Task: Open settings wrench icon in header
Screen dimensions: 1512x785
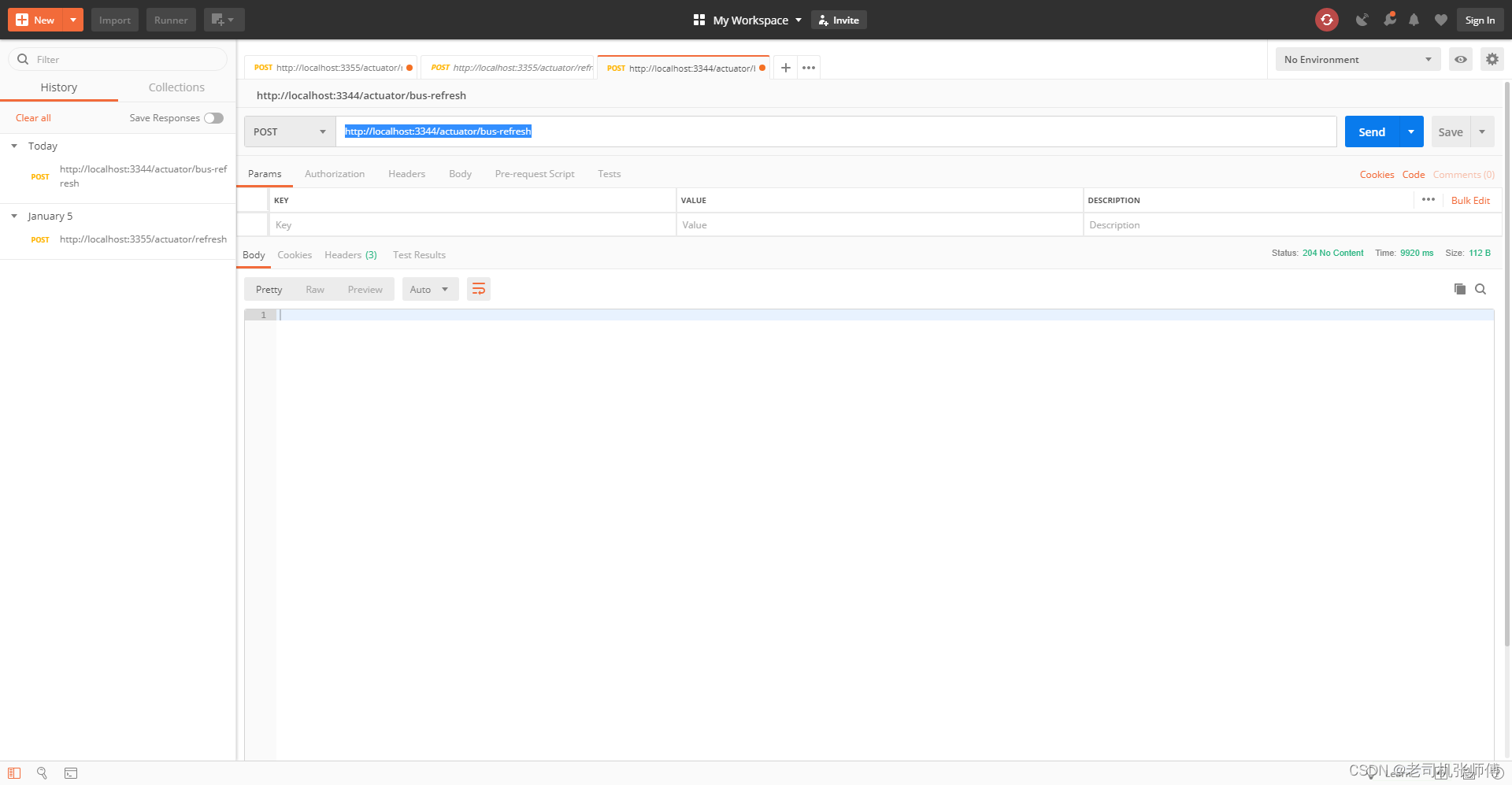Action: [x=1390, y=19]
